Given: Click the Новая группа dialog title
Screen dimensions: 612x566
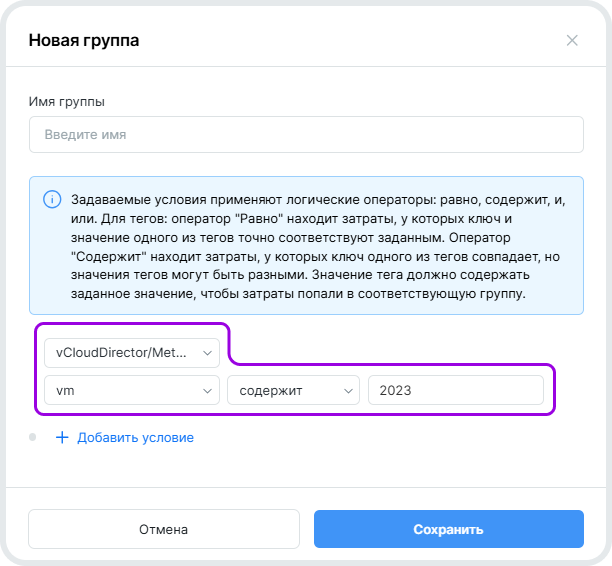Looking at the screenshot, I should coord(84,41).
